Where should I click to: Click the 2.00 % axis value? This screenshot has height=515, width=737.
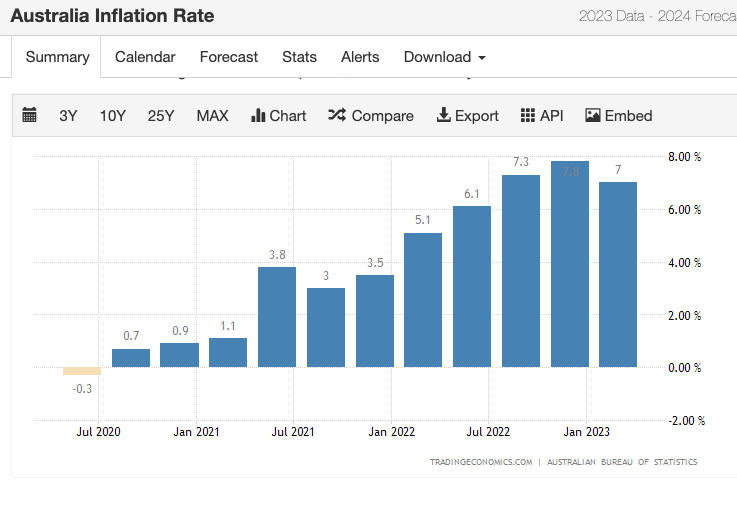(684, 316)
